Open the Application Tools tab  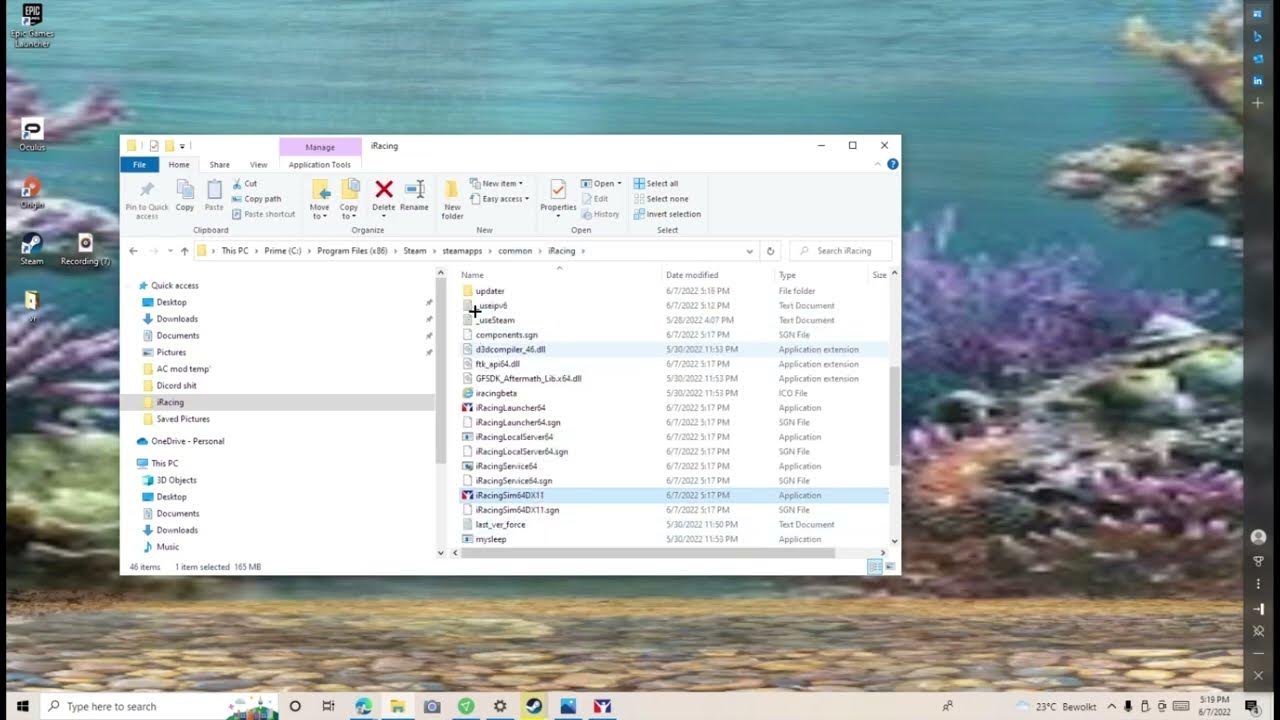tap(320, 165)
